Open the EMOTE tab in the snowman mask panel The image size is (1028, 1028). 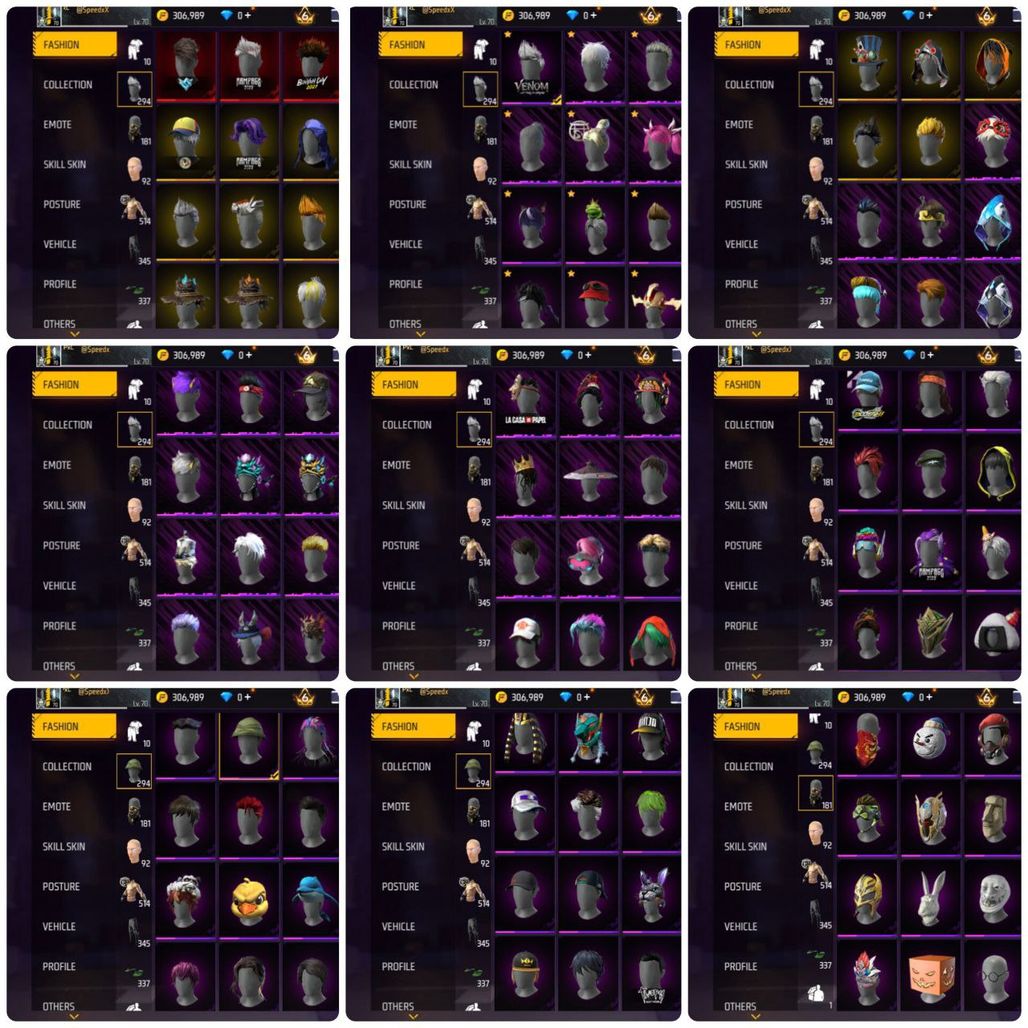click(x=738, y=806)
